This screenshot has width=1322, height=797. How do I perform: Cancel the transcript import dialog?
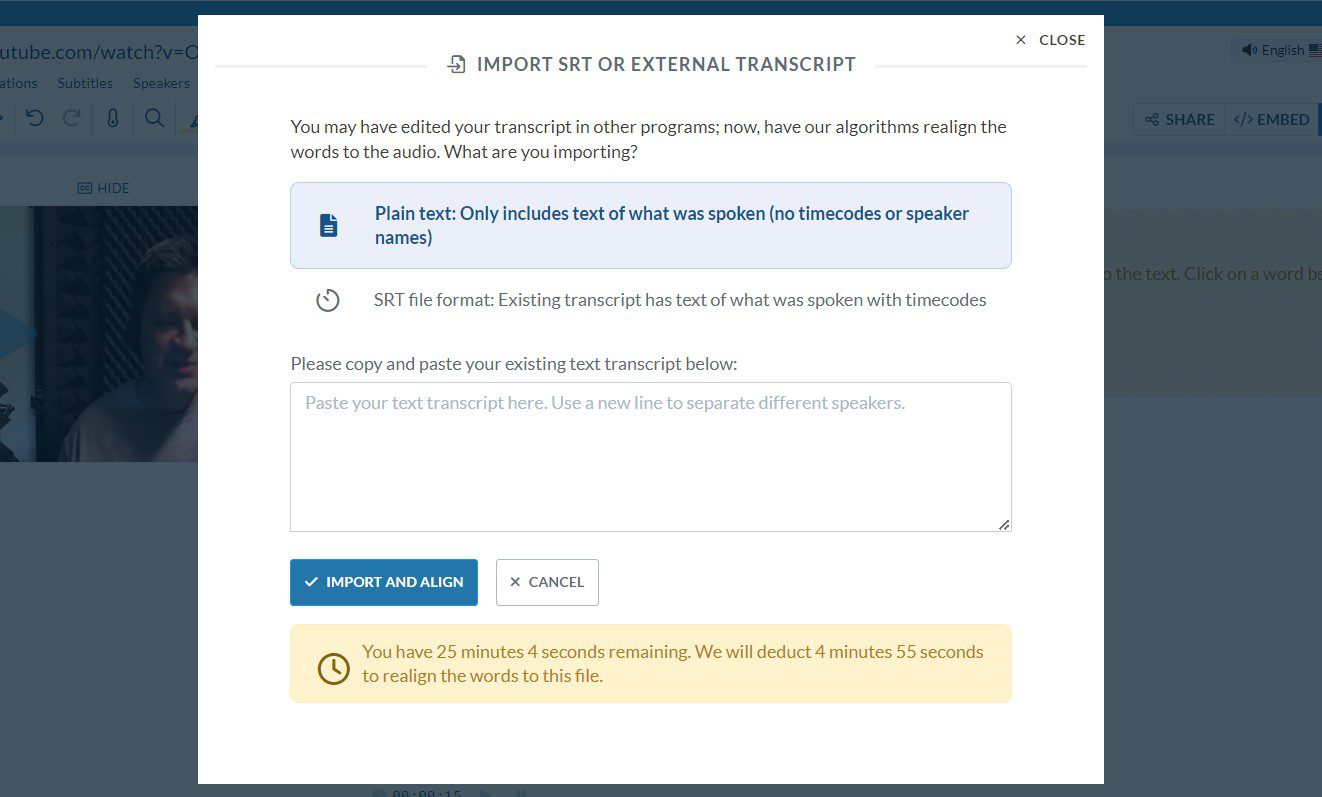547,581
